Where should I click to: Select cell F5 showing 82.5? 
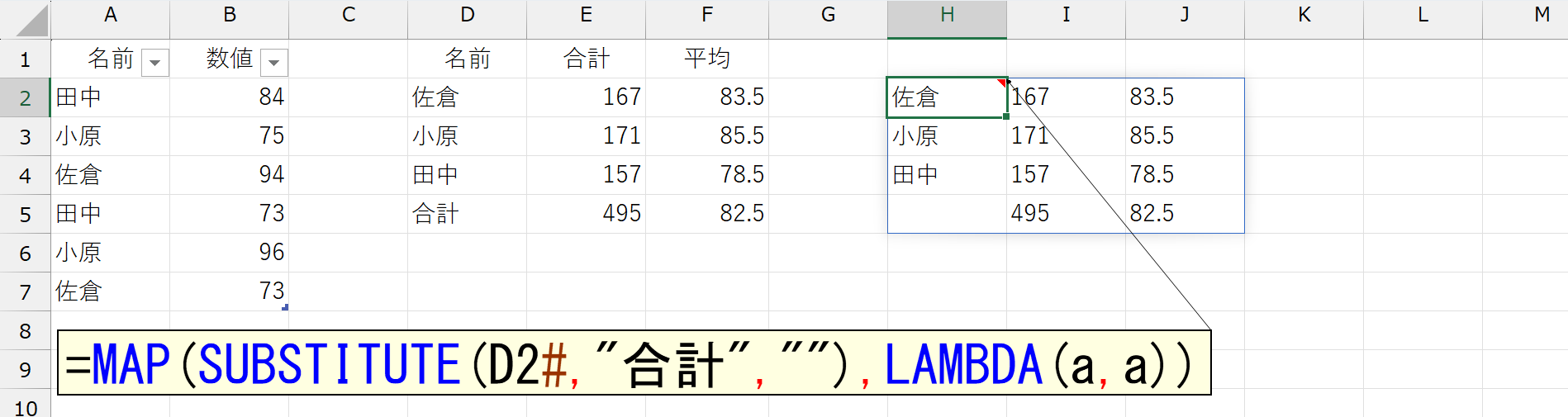(x=706, y=214)
